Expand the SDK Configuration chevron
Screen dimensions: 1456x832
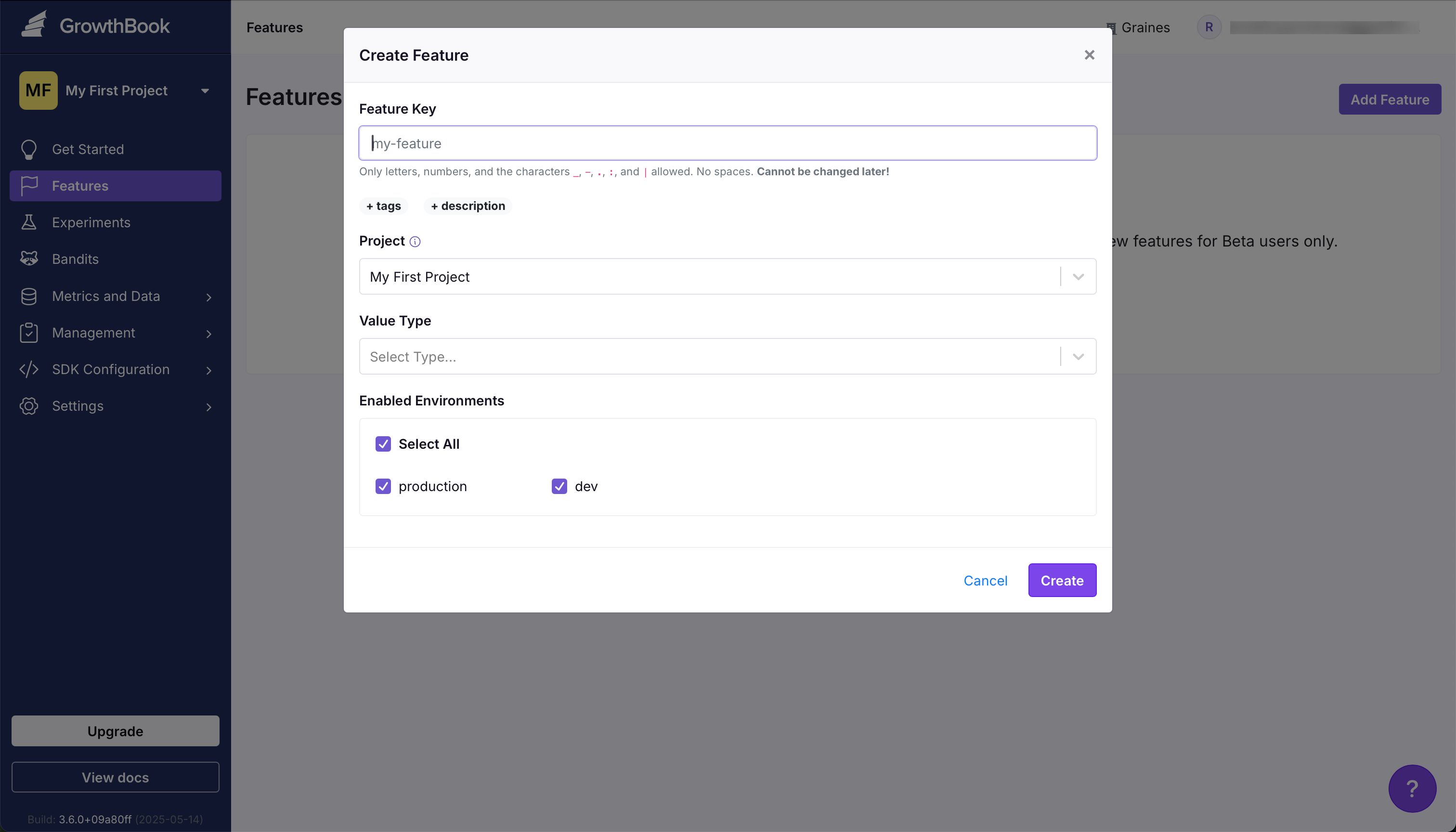click(208, 370)
